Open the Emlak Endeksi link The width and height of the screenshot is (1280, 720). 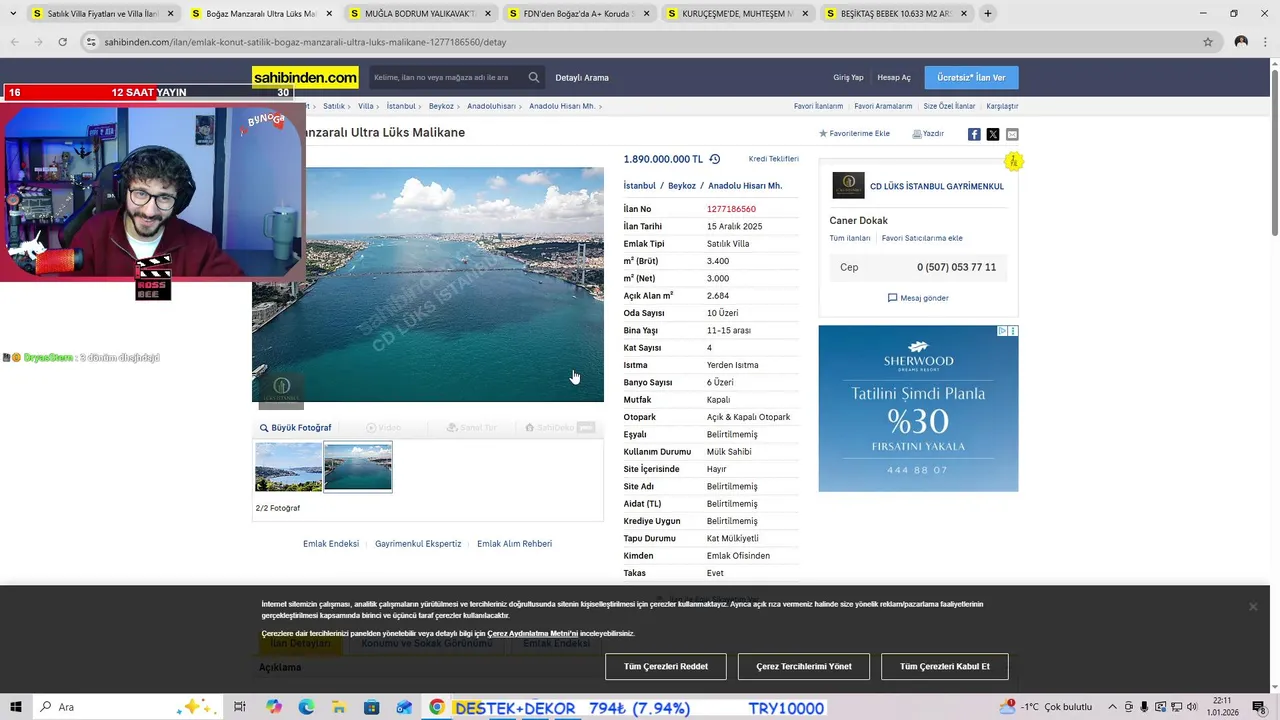[x=331, y=544]
